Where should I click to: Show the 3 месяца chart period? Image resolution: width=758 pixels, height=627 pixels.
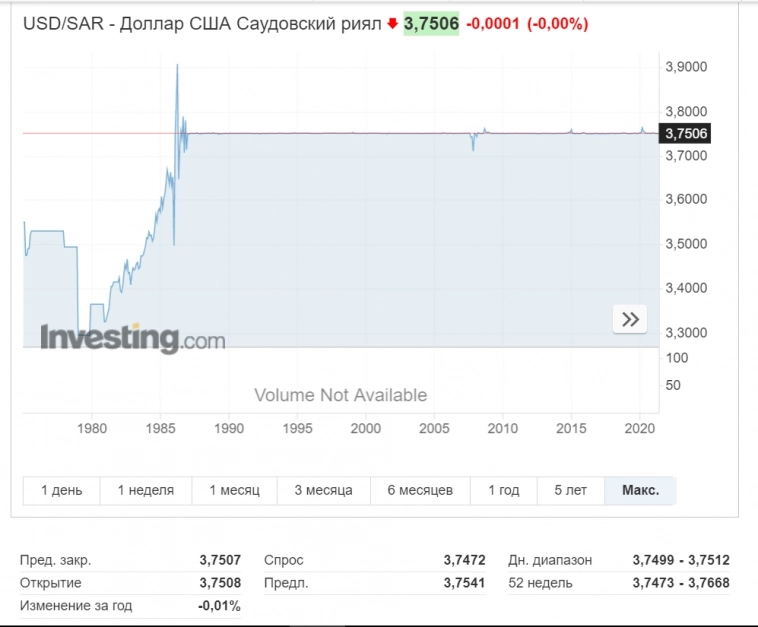point(323,490)
